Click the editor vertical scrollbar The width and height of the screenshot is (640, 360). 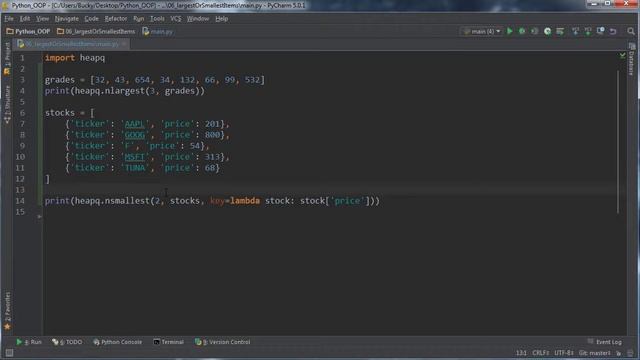pos(618,141)
